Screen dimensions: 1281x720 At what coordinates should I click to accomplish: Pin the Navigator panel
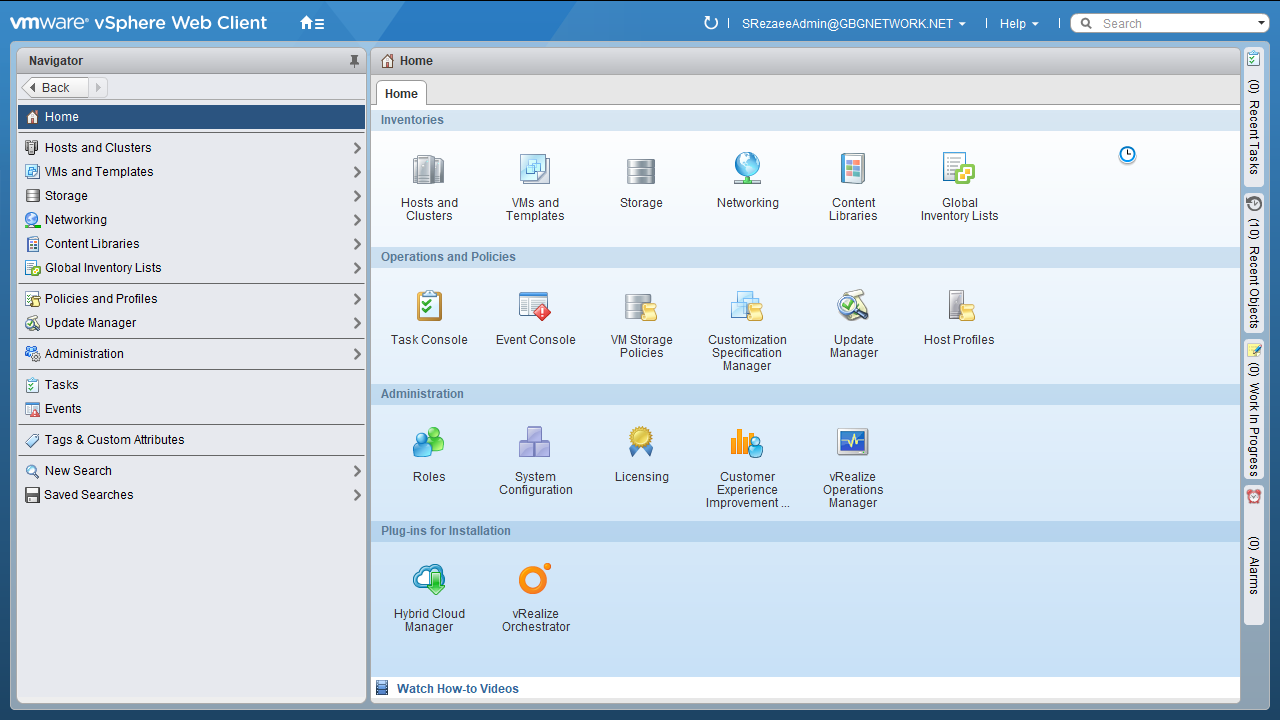354,61
